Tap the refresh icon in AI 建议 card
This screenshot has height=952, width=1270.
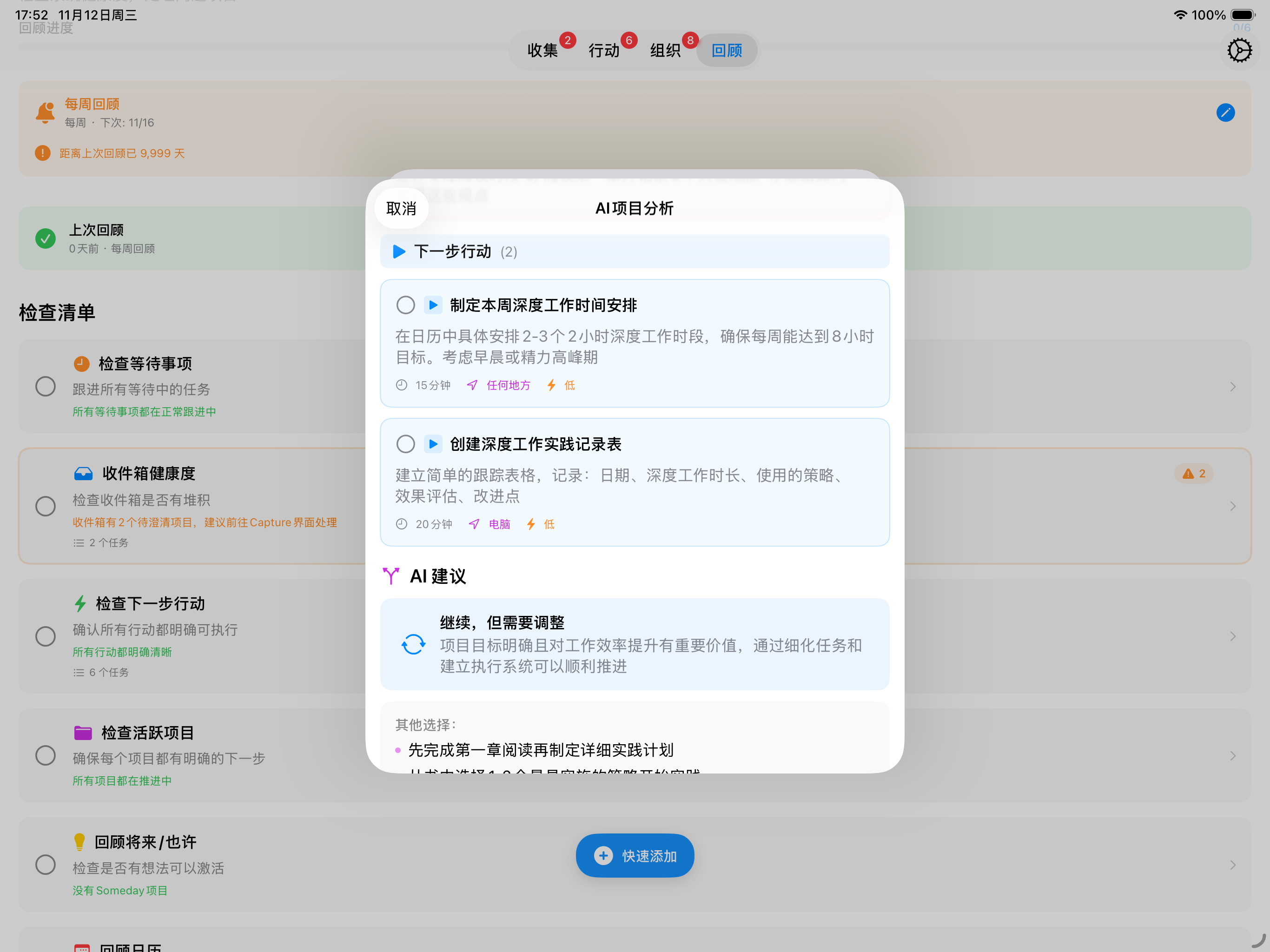(x=413, y=644)
